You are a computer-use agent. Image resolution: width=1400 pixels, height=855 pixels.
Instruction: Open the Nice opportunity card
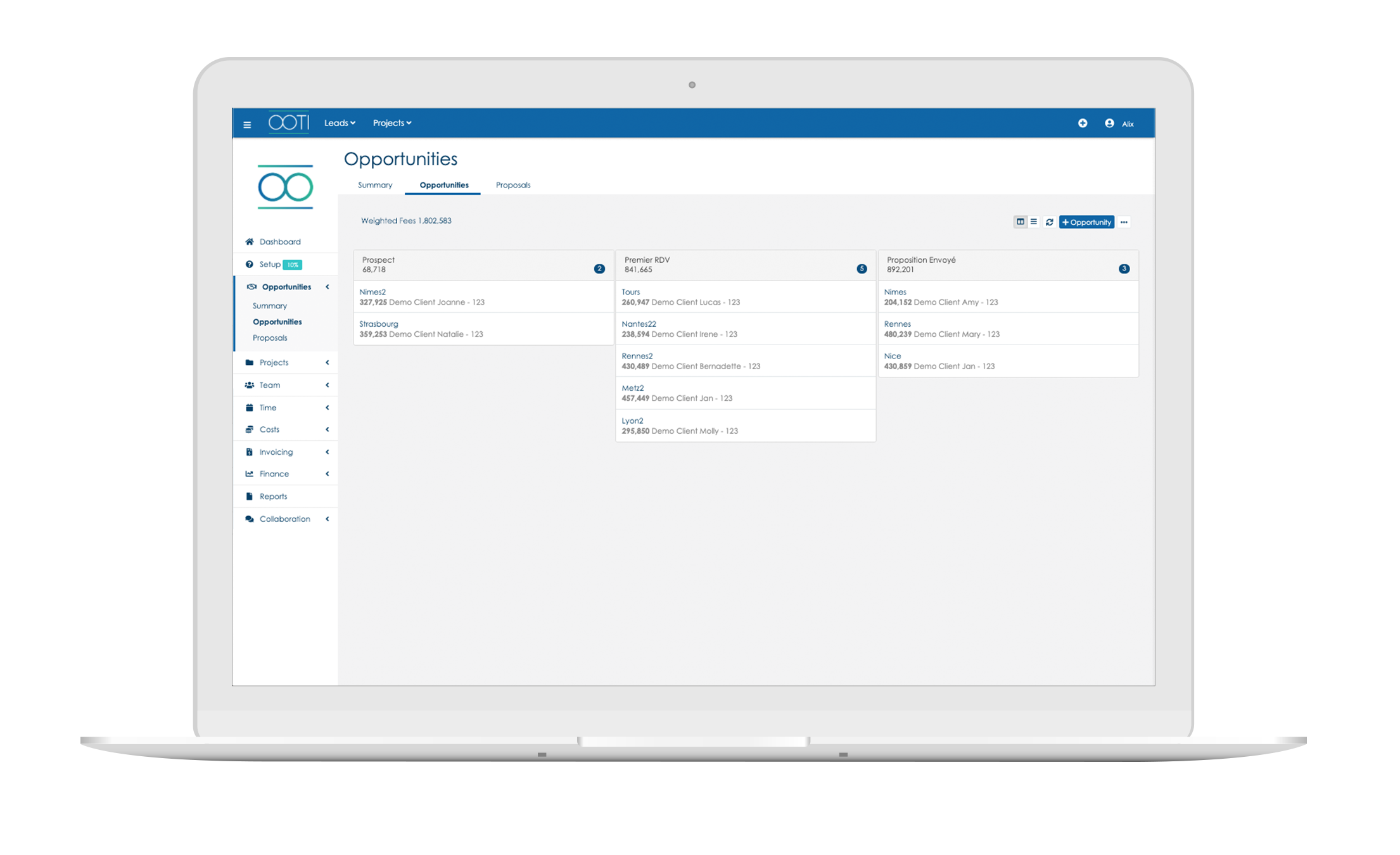(x=1008, y=361)
